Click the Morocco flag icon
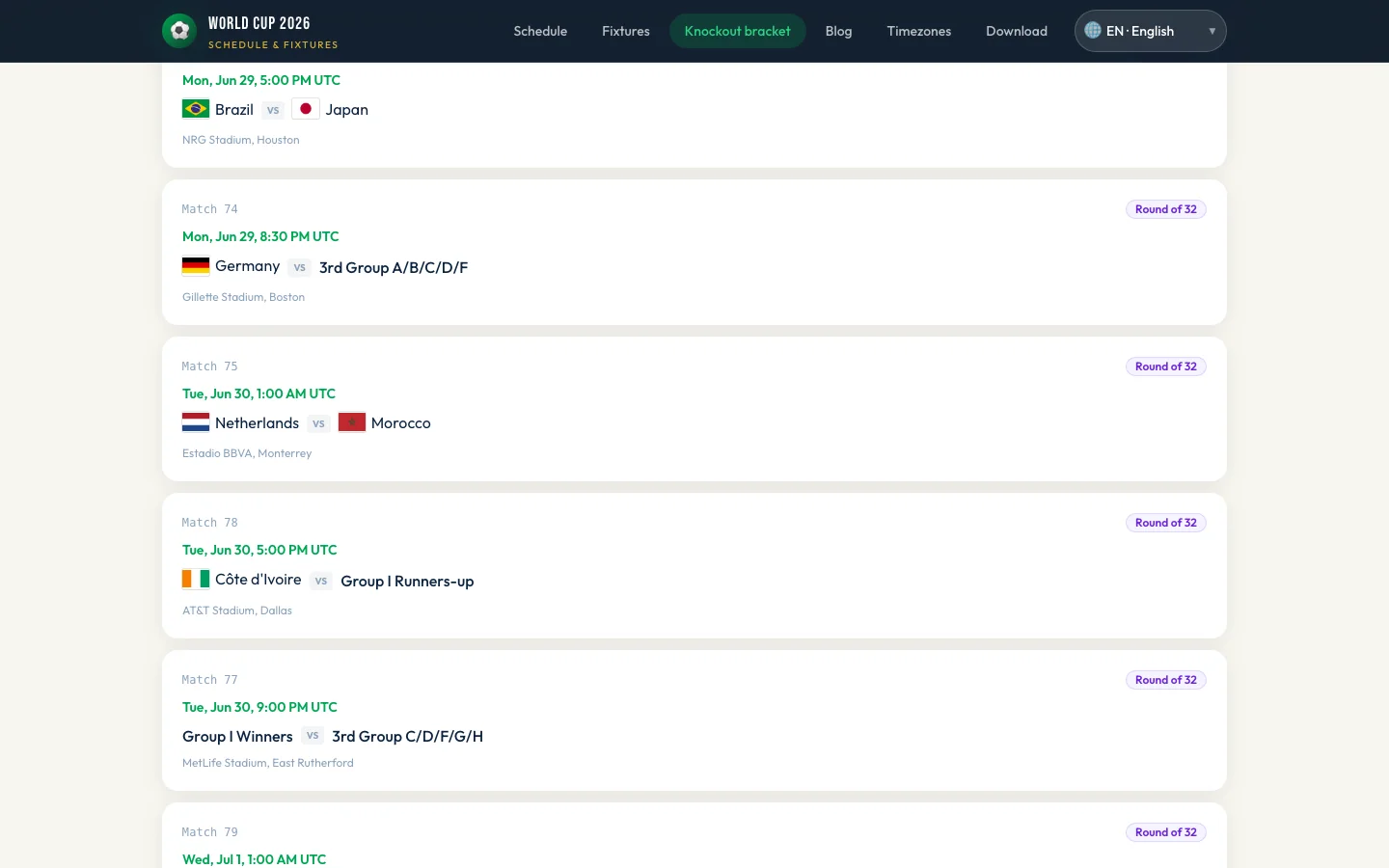 (352, 422)
